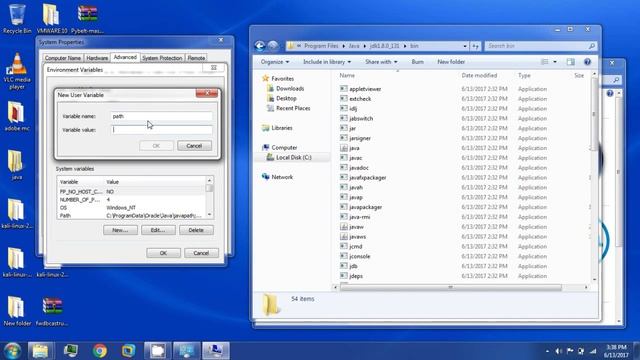
Task: Click Burn in Explorer toolbar
Action: (417, 62)
